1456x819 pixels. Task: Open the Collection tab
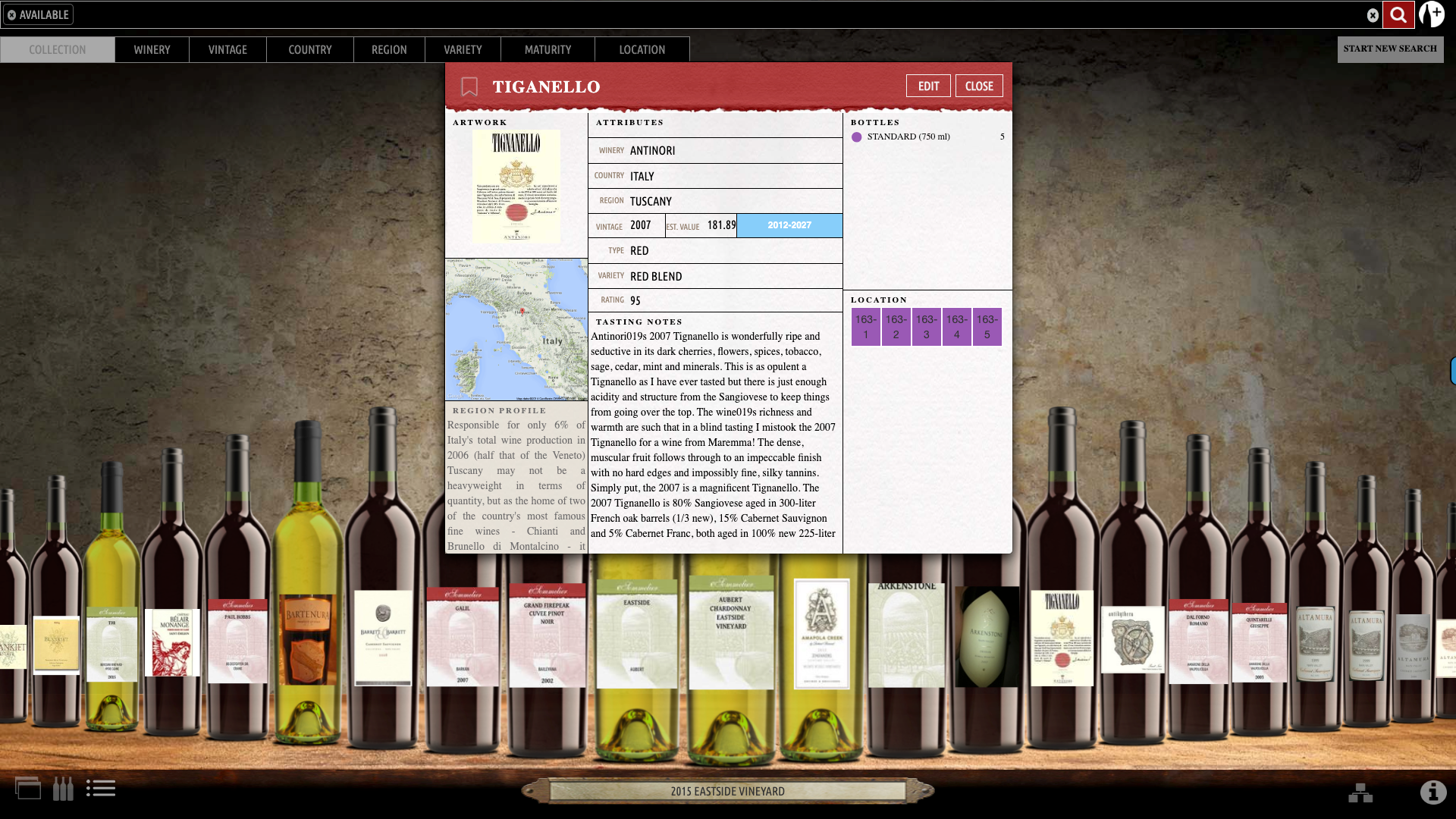click(58, 49)
